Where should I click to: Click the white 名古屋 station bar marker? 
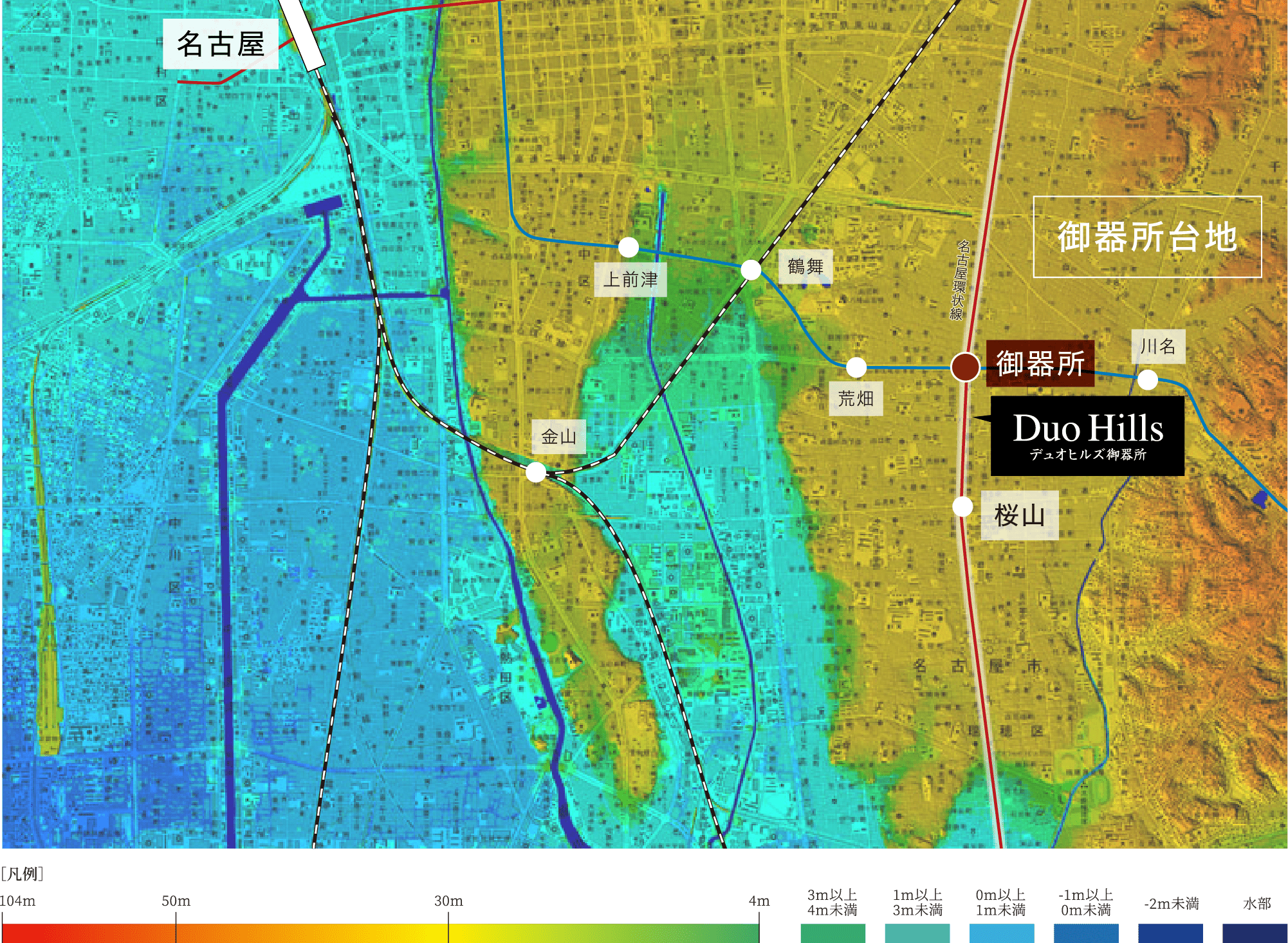tap(301, 33)
